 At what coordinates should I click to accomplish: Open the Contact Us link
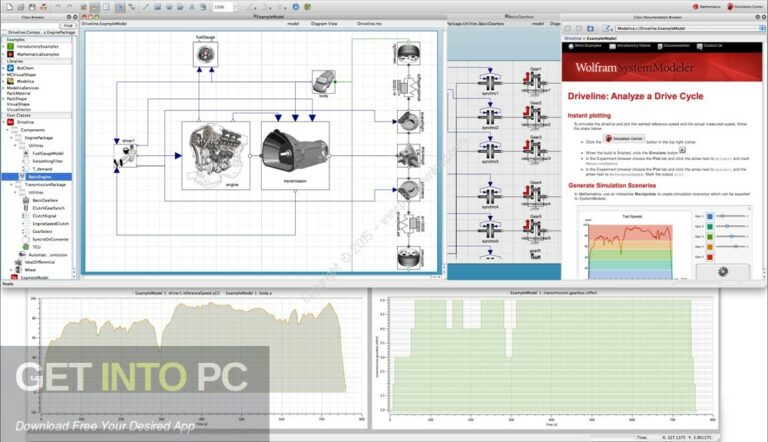709,46
